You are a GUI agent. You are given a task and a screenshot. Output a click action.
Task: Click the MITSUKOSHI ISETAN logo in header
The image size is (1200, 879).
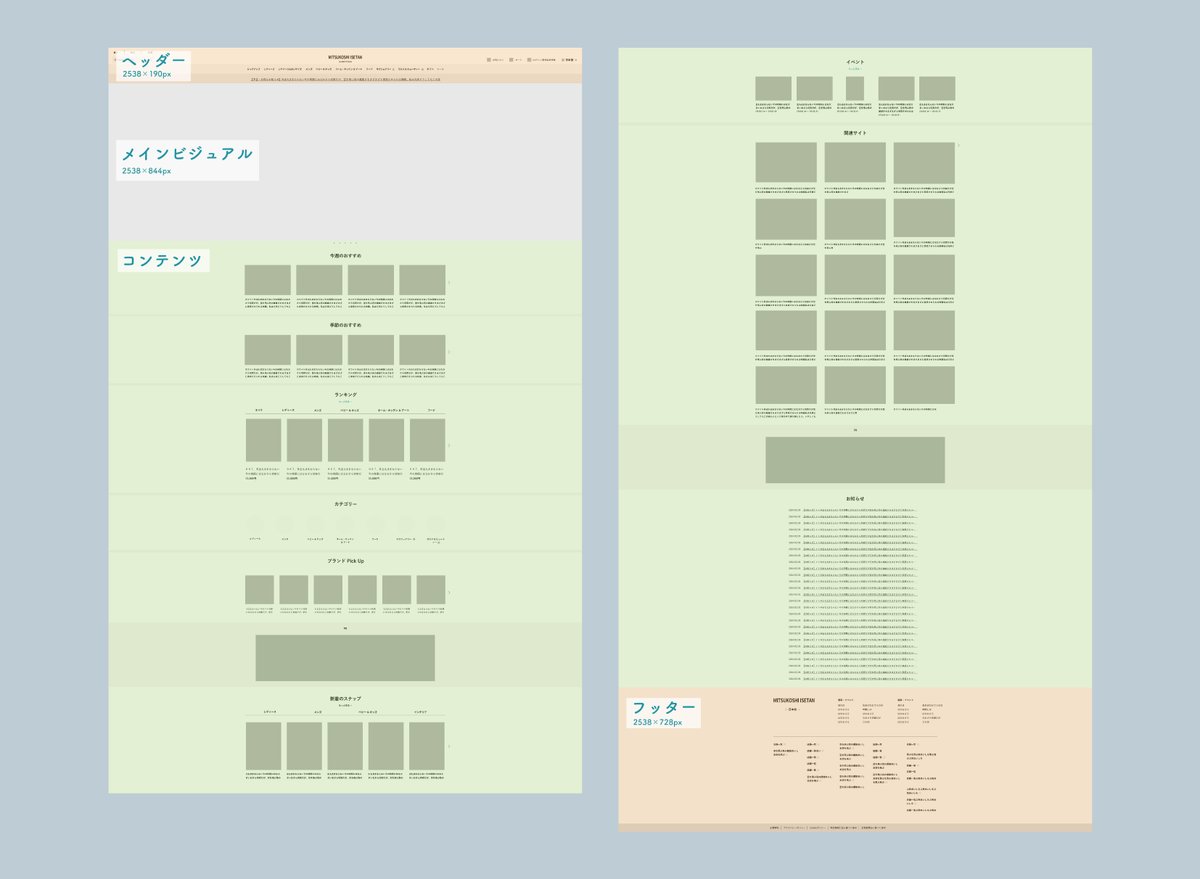pyautogui.click(x=345, y=58)
